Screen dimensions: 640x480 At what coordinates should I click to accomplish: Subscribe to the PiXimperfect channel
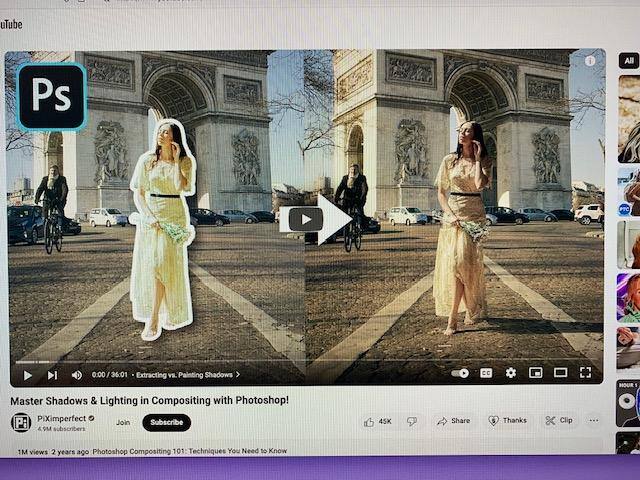[166, 422]
